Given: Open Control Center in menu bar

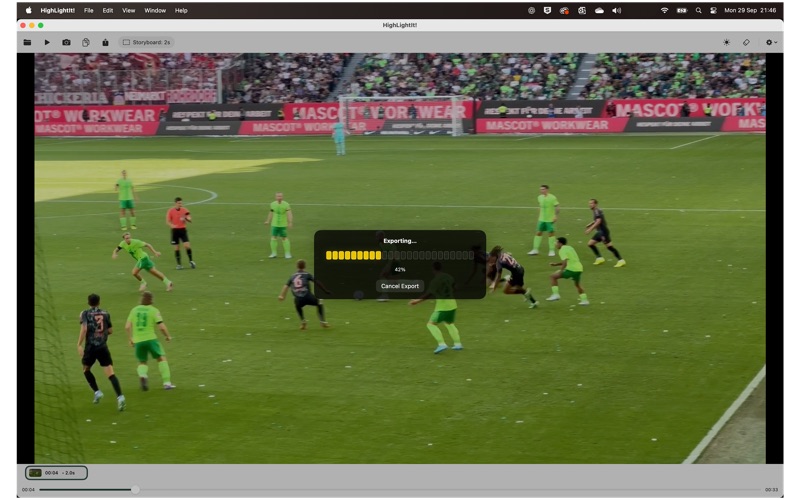Looking at the screenshot, I should (713, 10).
